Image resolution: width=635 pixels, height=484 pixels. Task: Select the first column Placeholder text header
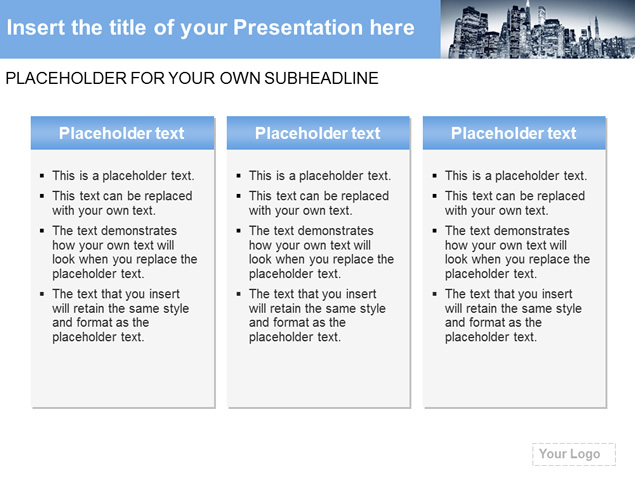[122, 133]
